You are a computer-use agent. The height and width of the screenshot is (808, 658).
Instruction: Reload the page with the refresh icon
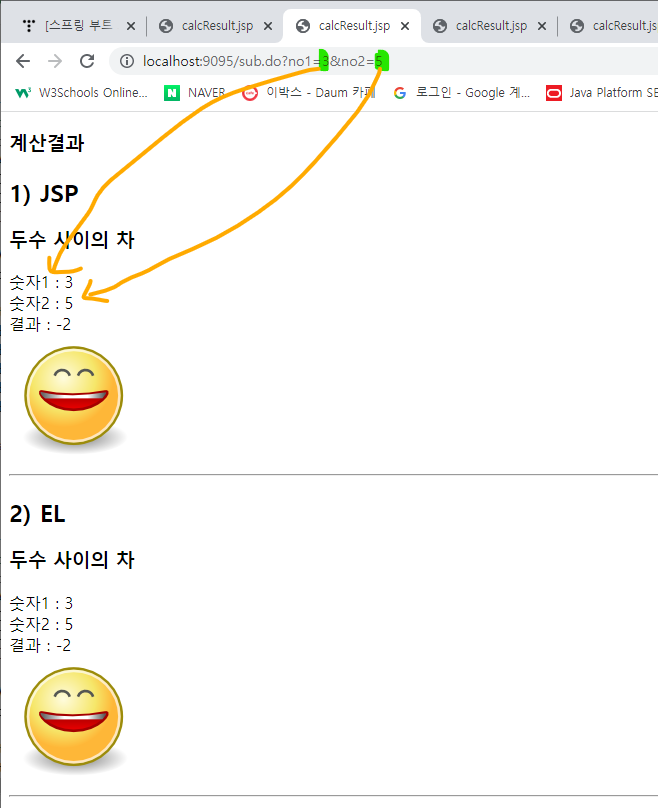pyautogui.click(x=87, y=61)
